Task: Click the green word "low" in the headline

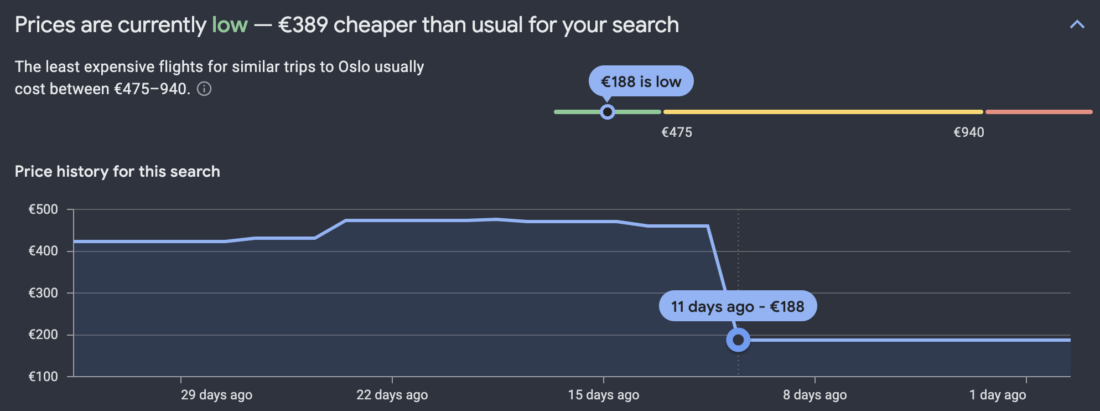Action: pos(229,25)
